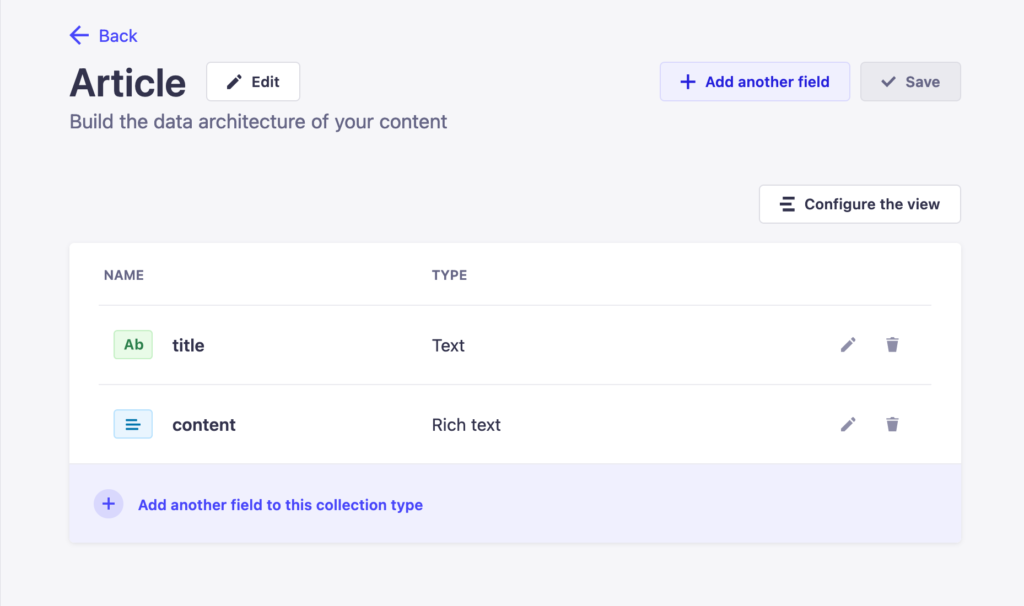The width and height of the screenshot is (1024, 606).
Task: Navigate back using the Back link
Action: [x=103, y=35]
